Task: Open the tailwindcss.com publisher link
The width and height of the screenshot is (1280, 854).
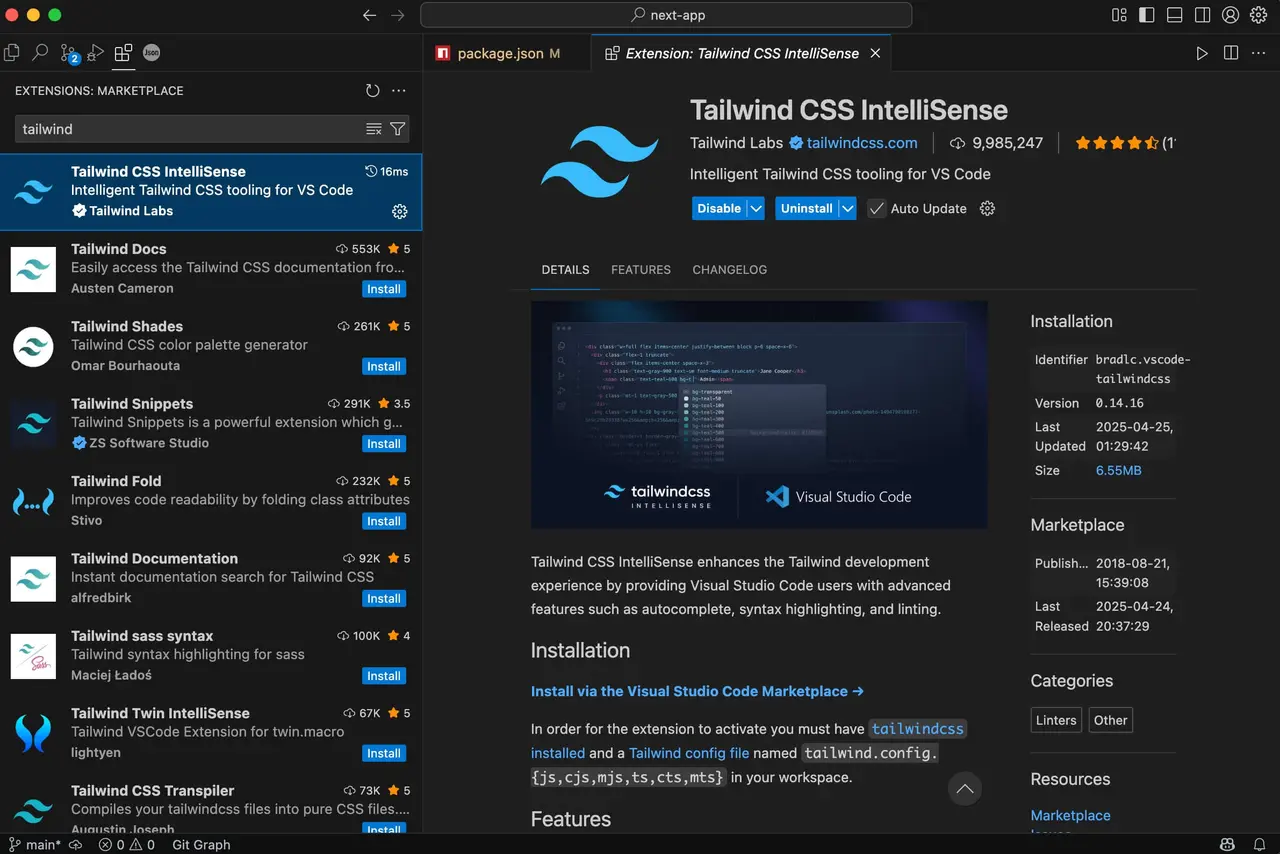Action: [x=862, y=143]
